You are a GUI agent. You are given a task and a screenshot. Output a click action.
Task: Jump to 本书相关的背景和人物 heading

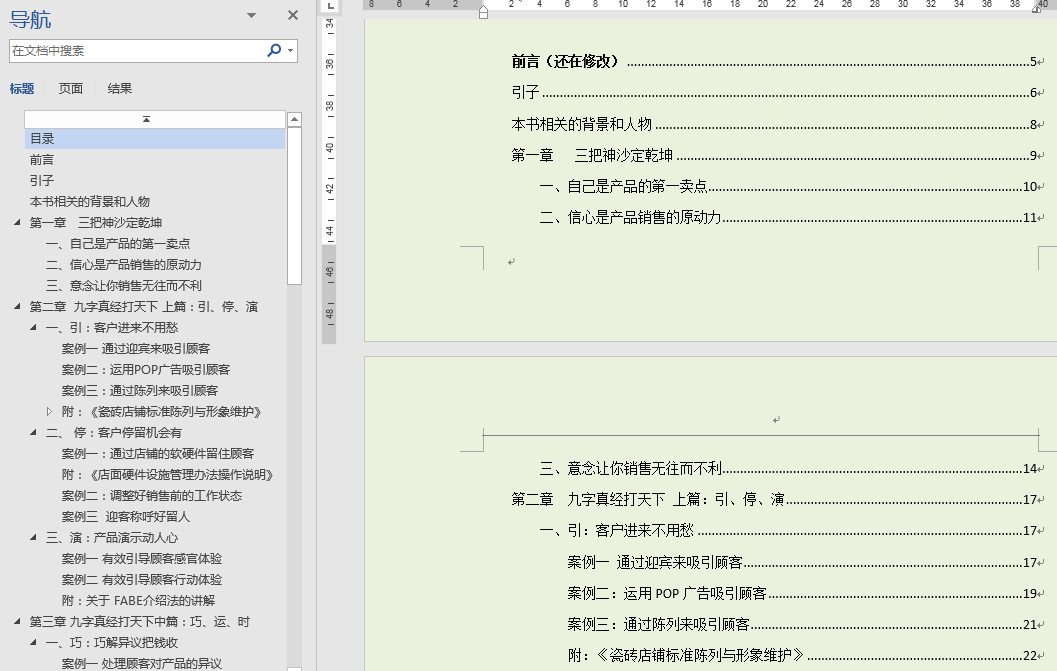[x=90, y=202]
